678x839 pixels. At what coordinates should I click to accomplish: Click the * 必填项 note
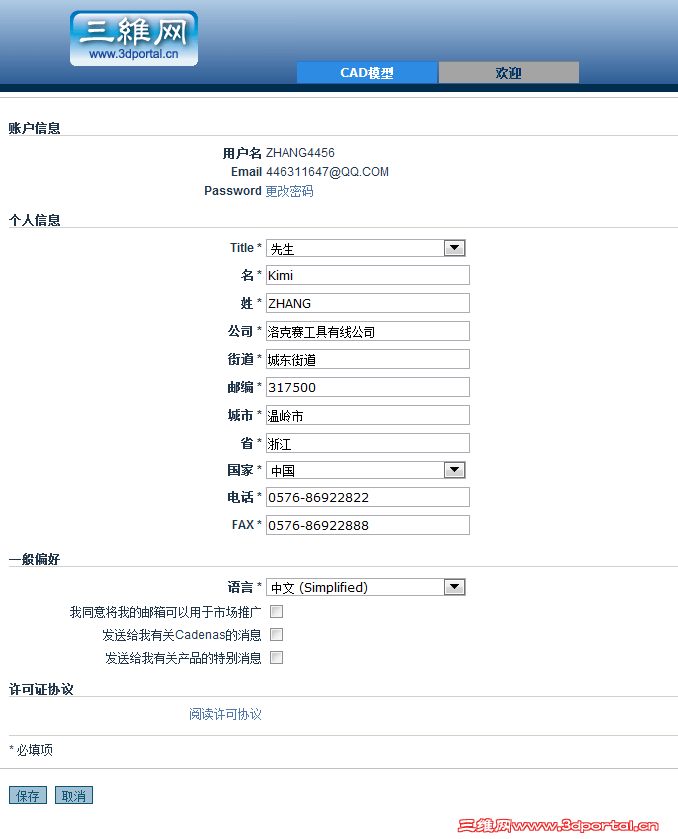(x=31, y=750)
